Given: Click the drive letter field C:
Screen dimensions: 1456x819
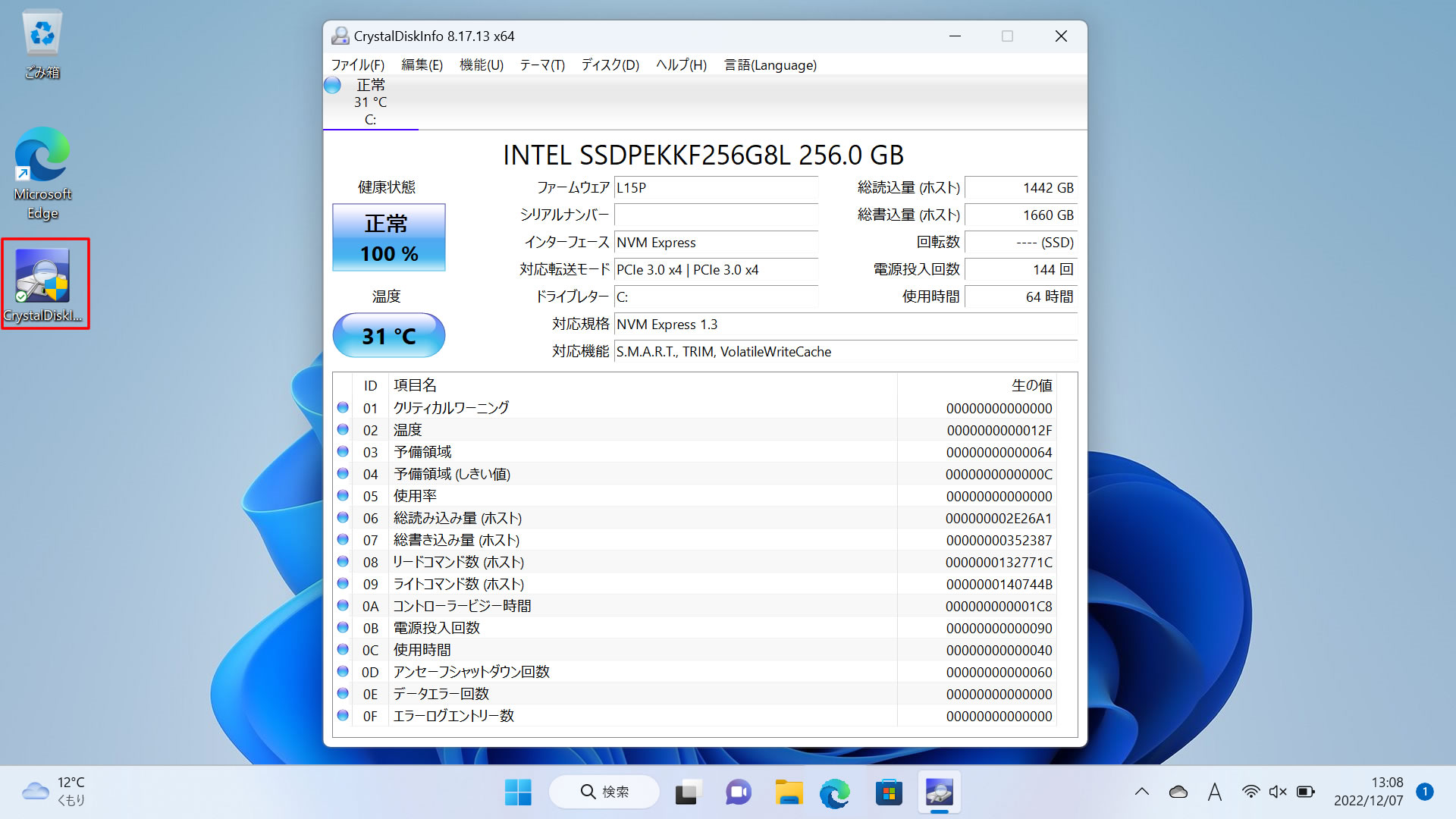Looking at the screenshot, I should (716, 297).
